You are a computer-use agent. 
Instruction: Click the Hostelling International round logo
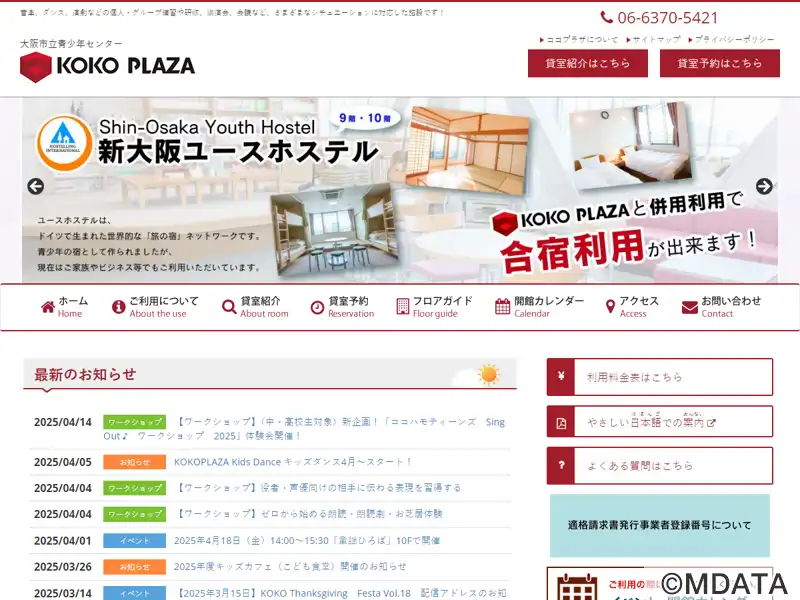[x=64, y=143]
